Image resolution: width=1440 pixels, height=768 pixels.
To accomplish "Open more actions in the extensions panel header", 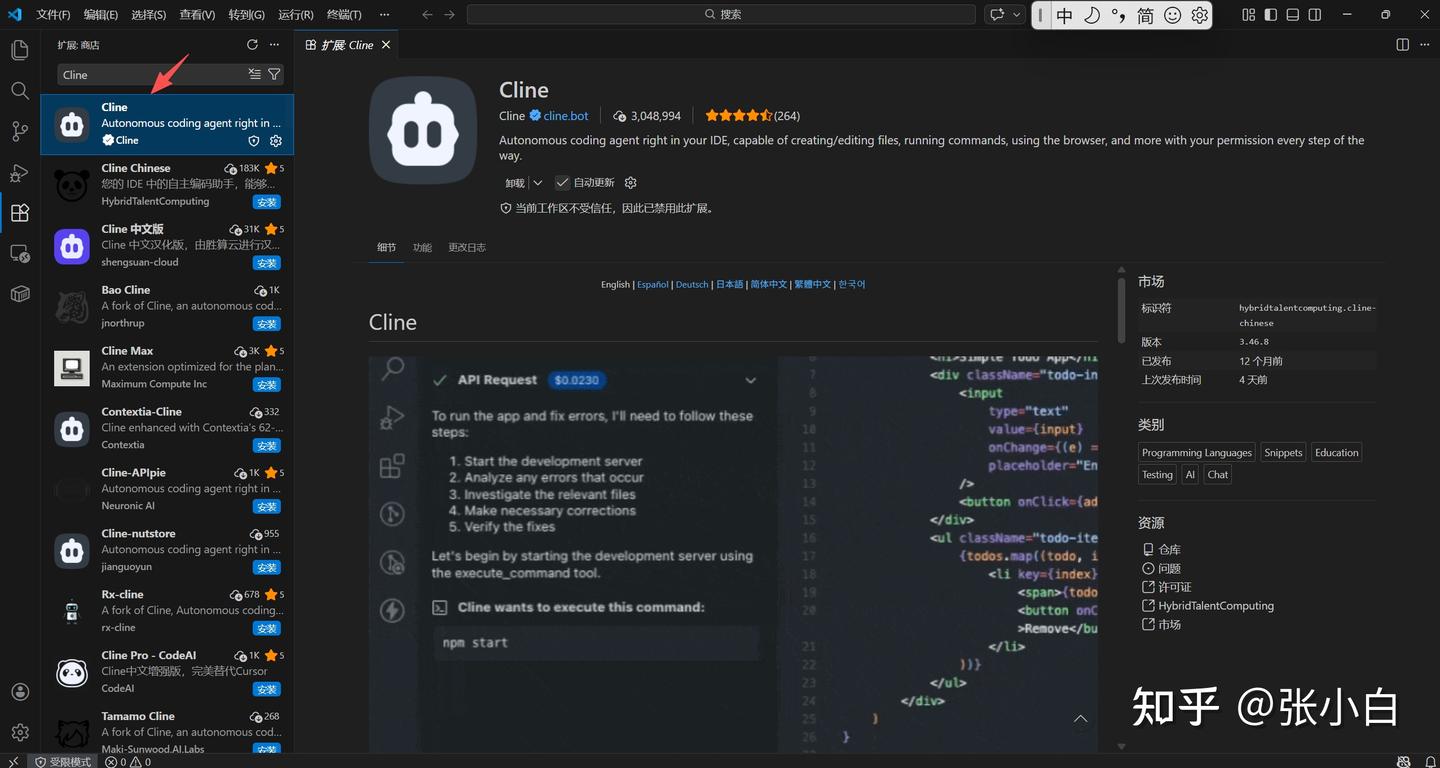I will click(274, 45).
